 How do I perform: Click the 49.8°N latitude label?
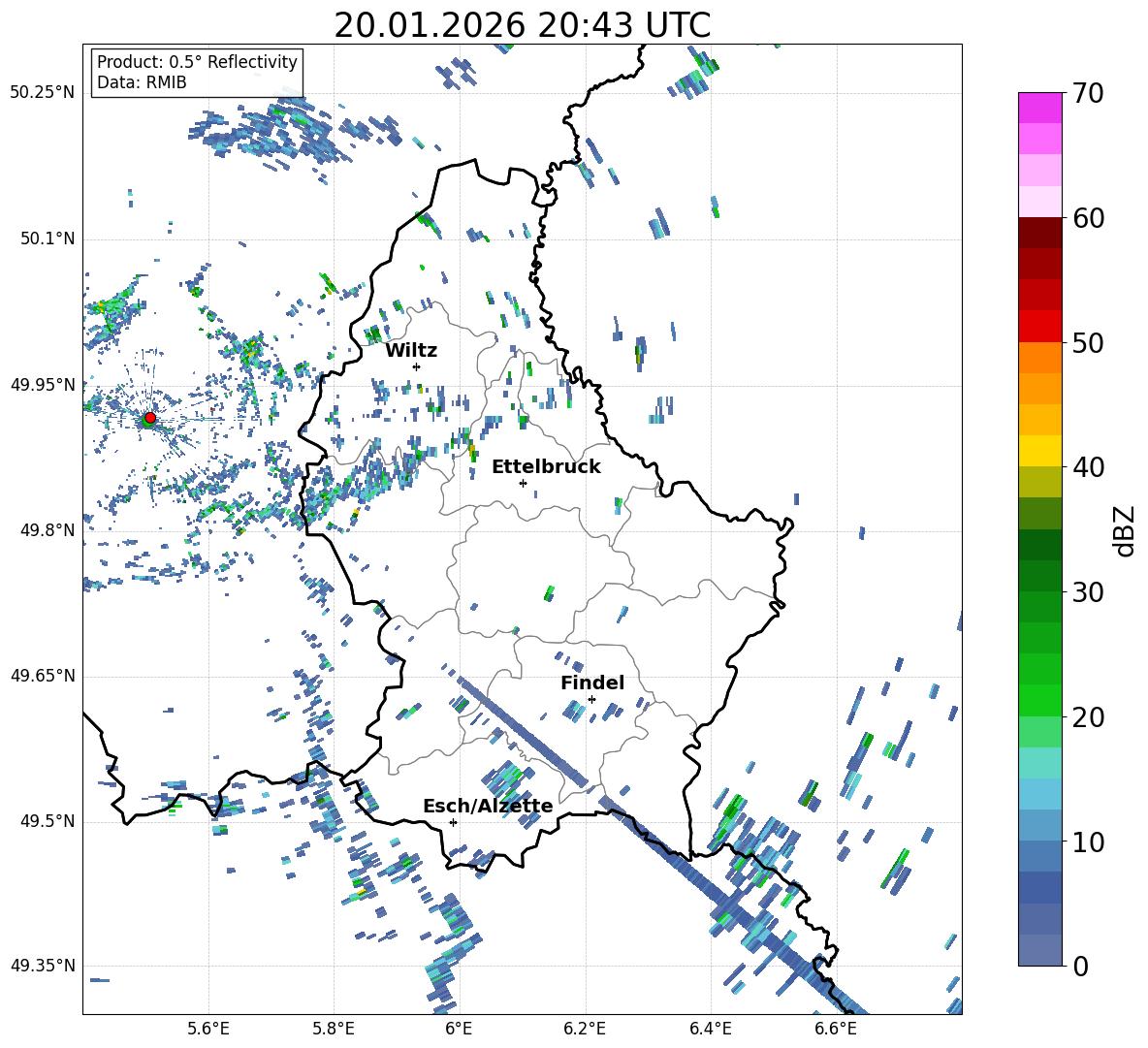click(47, 530)
